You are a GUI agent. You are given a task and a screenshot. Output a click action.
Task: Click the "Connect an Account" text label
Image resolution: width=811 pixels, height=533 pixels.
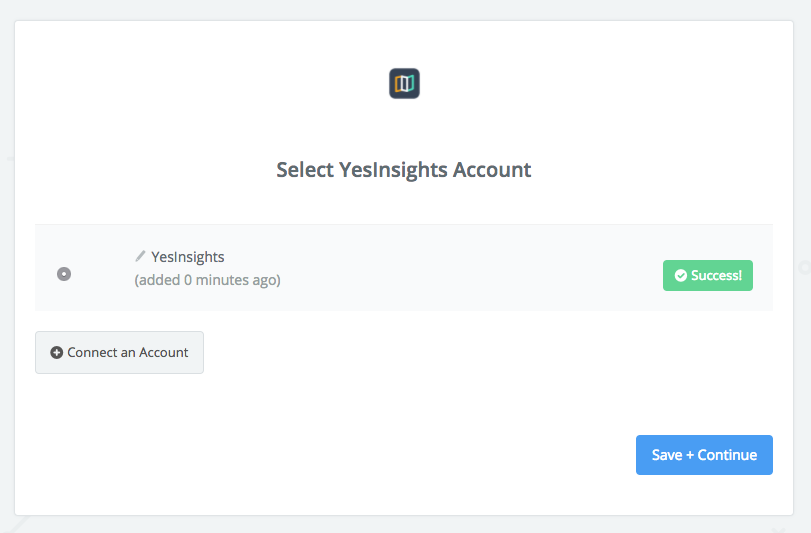128,353
